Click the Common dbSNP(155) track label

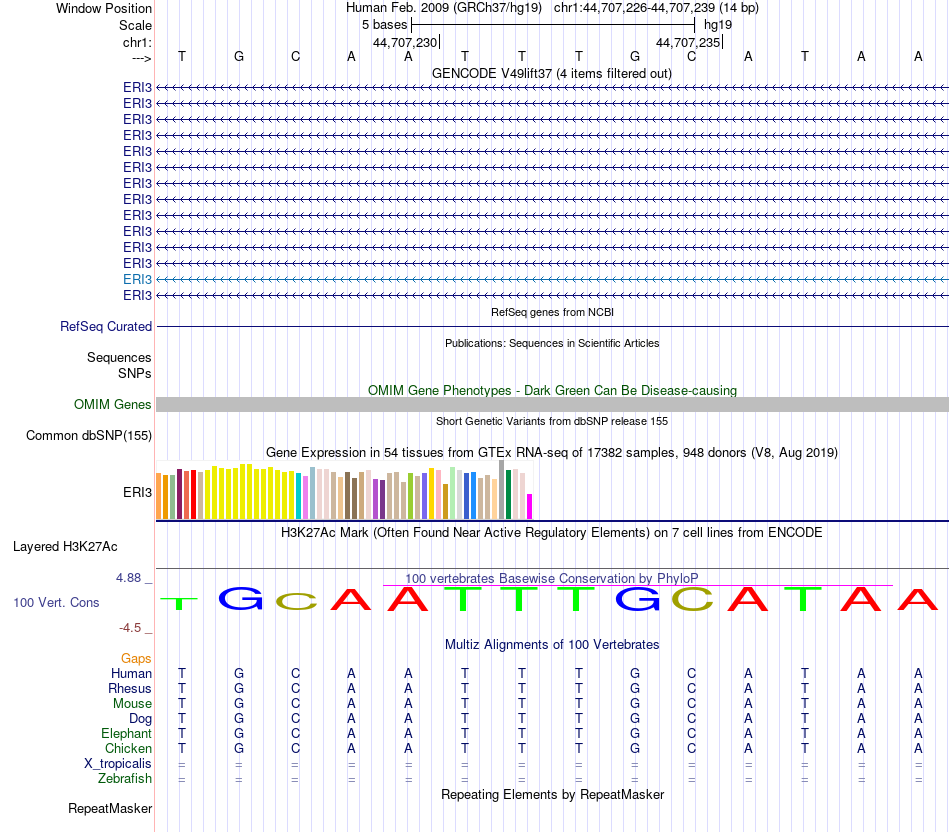(x=88, y=435)
